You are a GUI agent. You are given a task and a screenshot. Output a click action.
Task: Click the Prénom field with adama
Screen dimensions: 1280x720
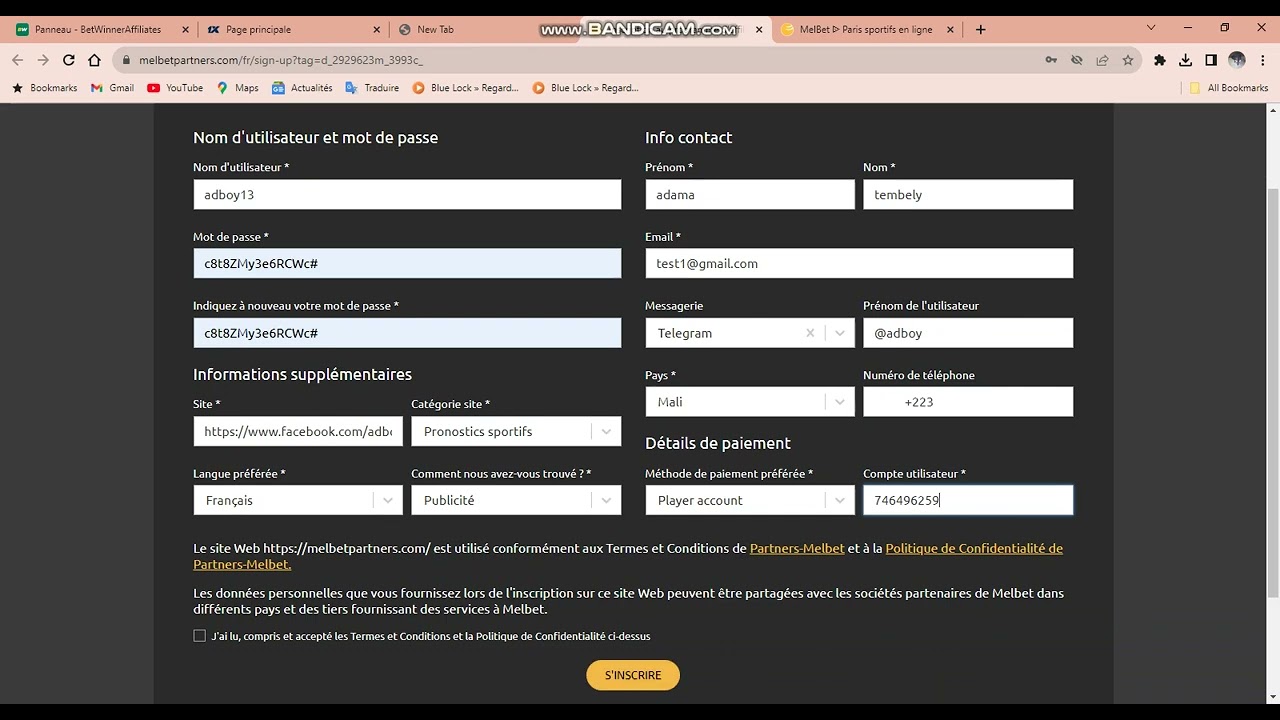[x=750, y=194]
